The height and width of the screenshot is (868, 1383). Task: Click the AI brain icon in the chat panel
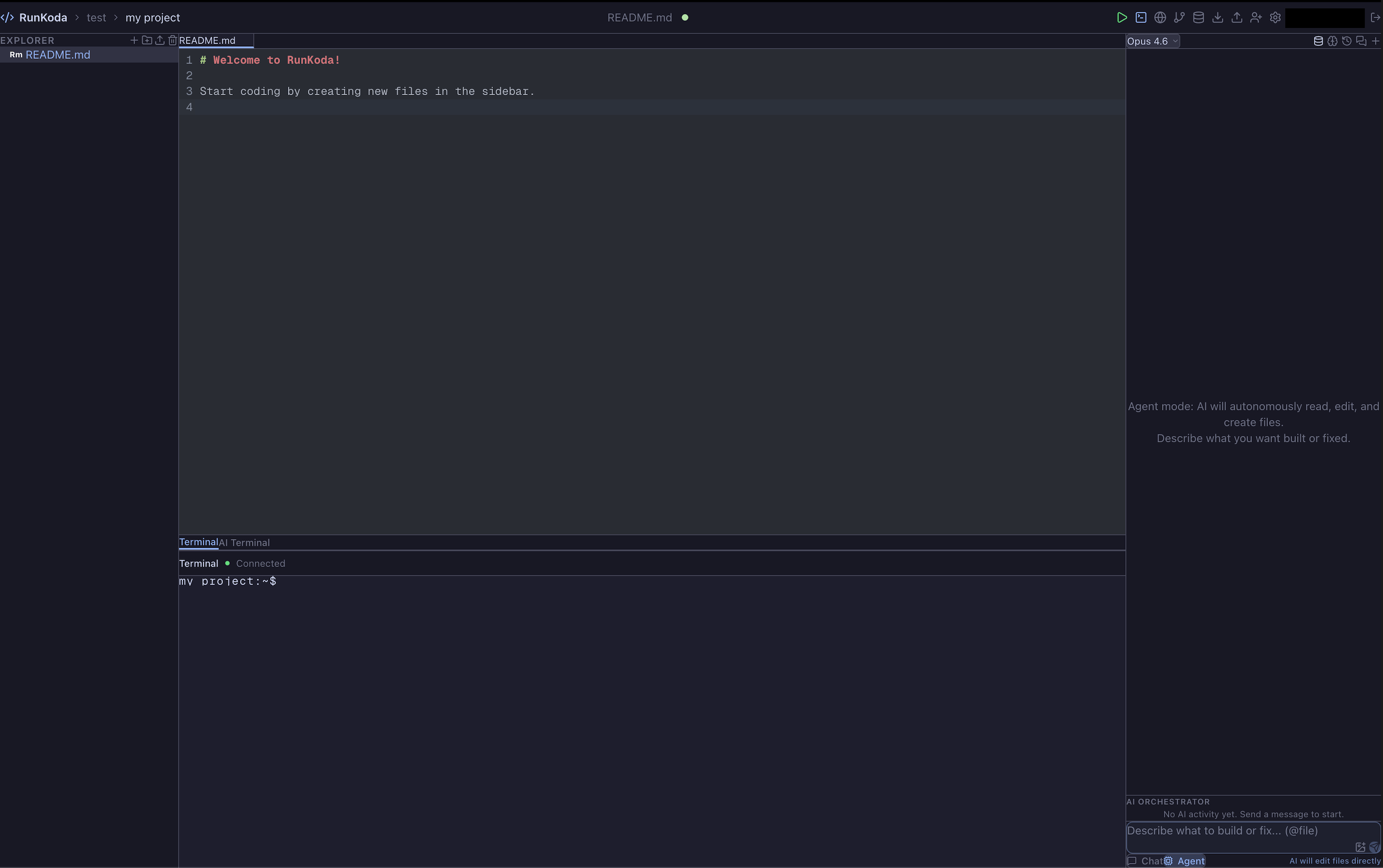pyautogui.click(x=1332, y=41)
